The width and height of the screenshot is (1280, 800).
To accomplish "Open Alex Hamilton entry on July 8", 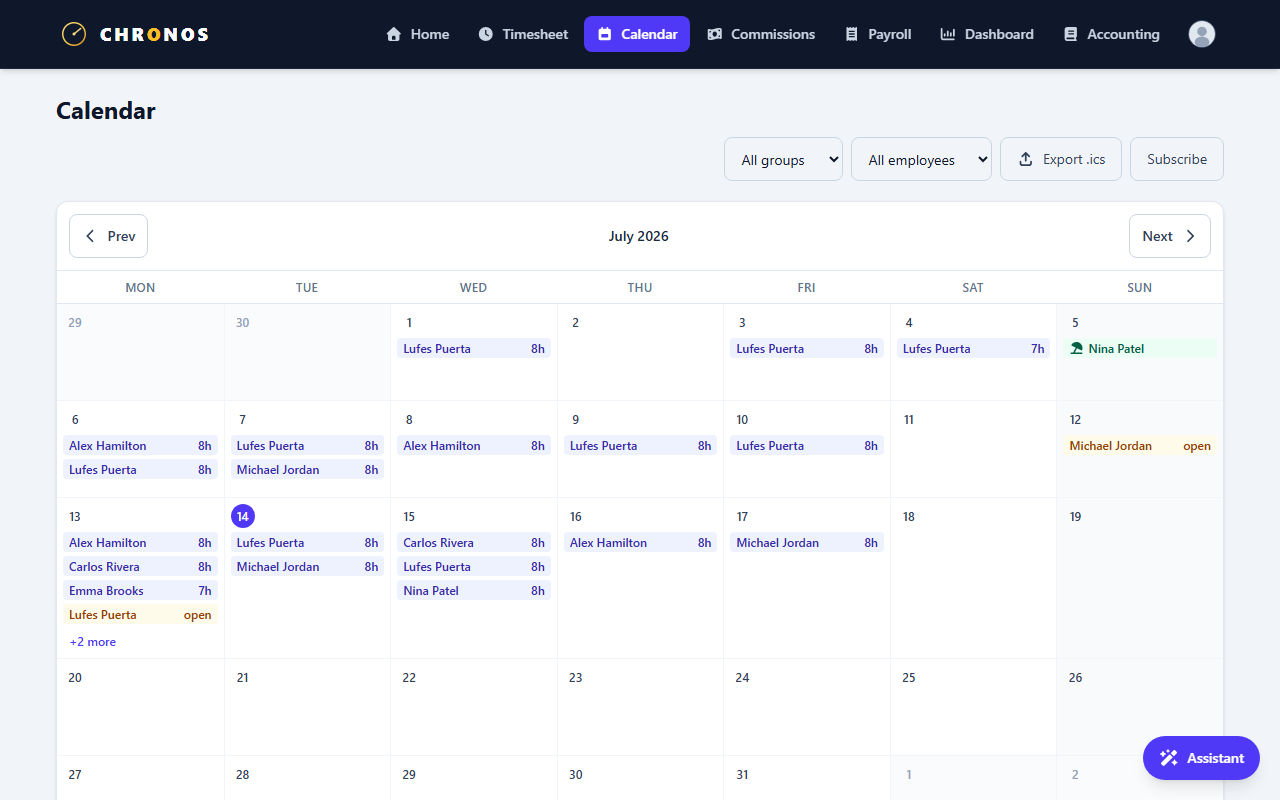I will (474, 446).
